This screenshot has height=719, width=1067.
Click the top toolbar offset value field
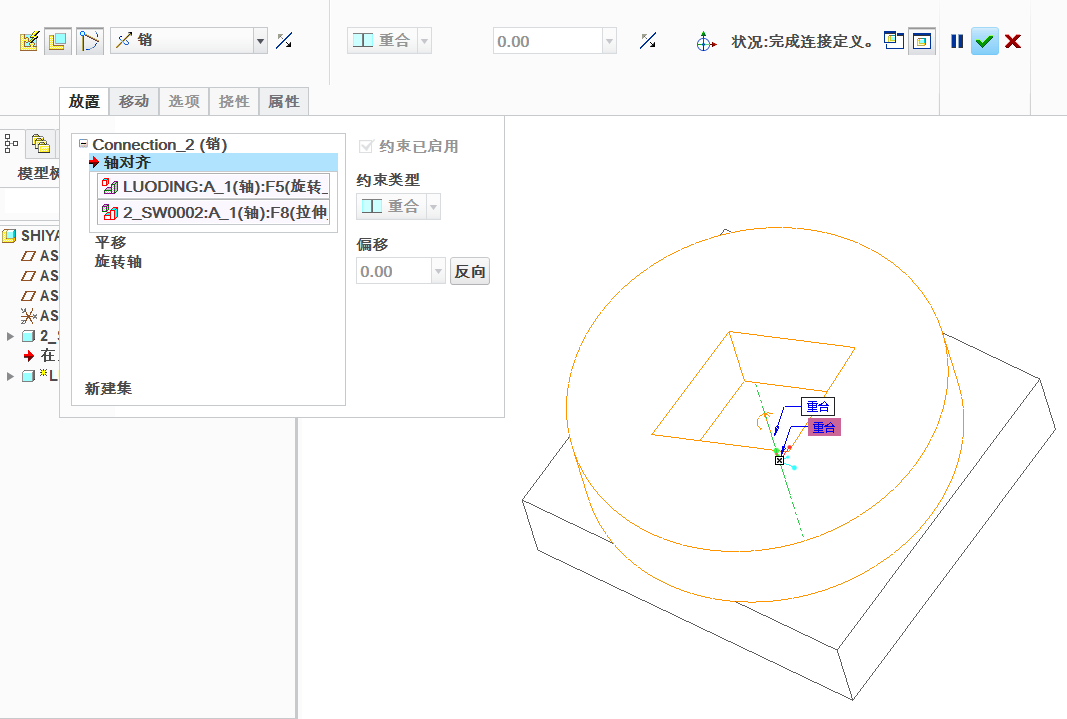click(x=547, y=41)
